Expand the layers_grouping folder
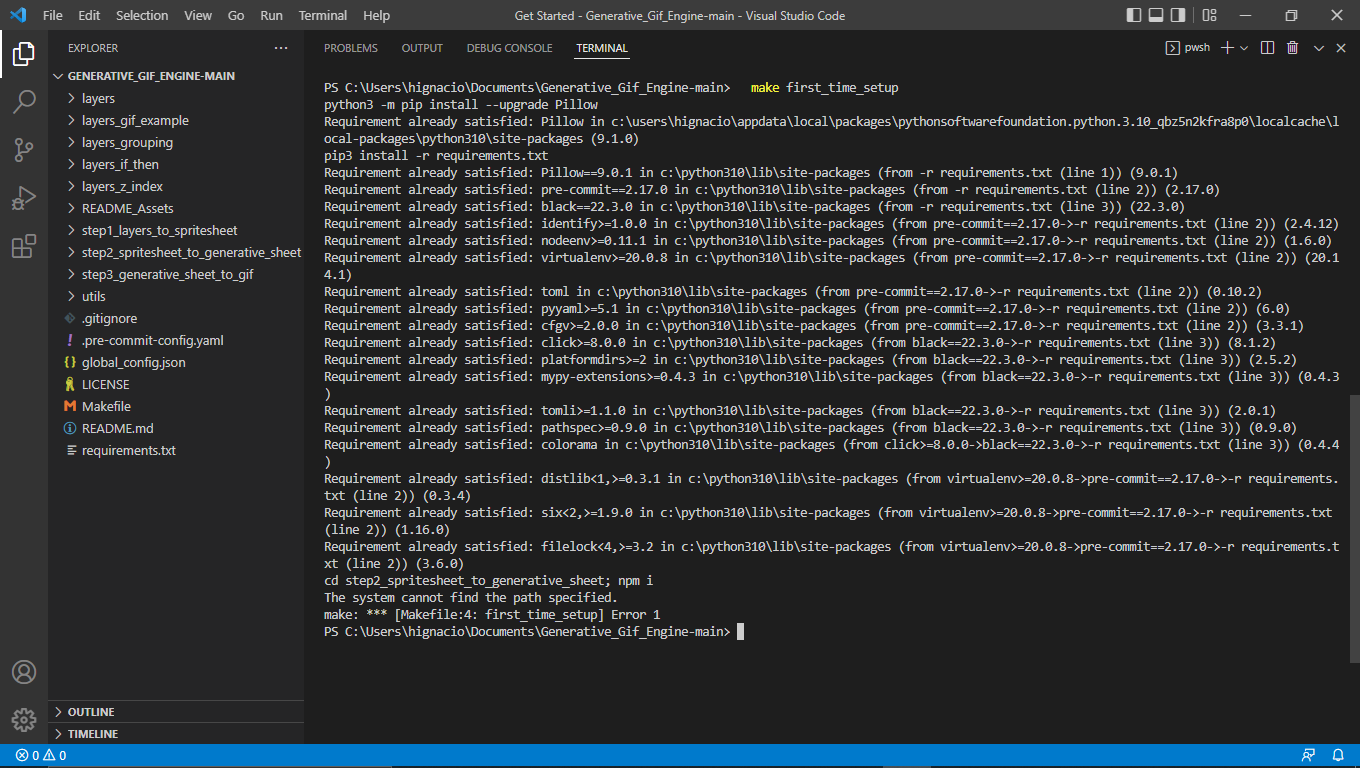 click(x=176, y=142)
